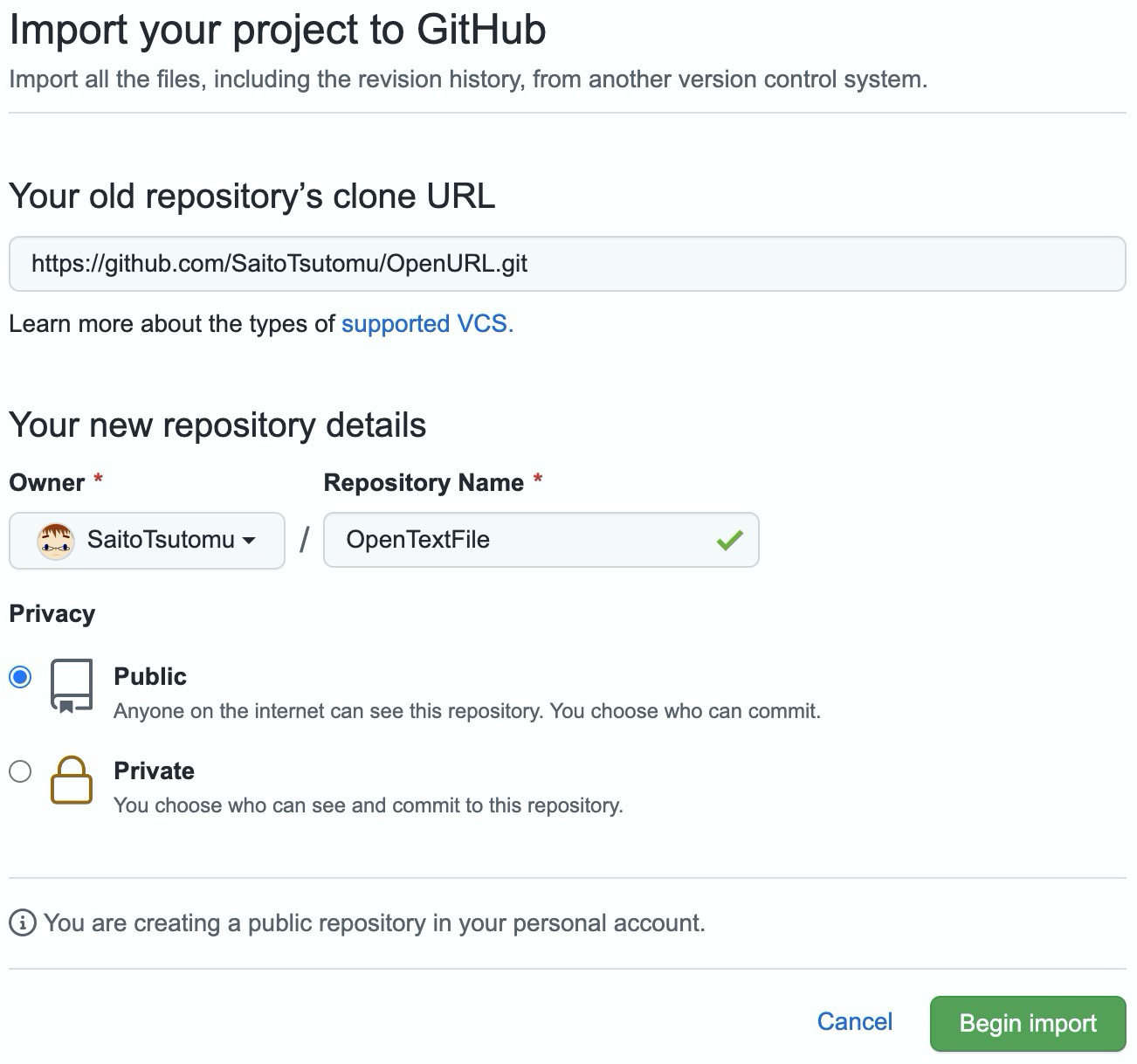Image resolution: width=1137 pixels, height=1064 pixels.
Task: Click the Begin import button
Action: click(x=1028, y=1023)
